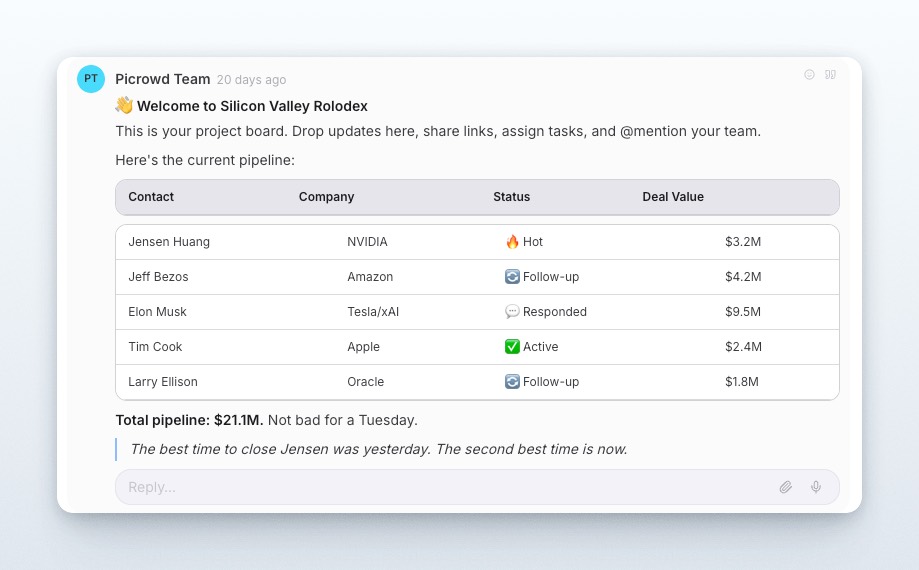Click the Tim Cook contact cell
This screenshot has height=570, width=919.
[x=155, y=347]
